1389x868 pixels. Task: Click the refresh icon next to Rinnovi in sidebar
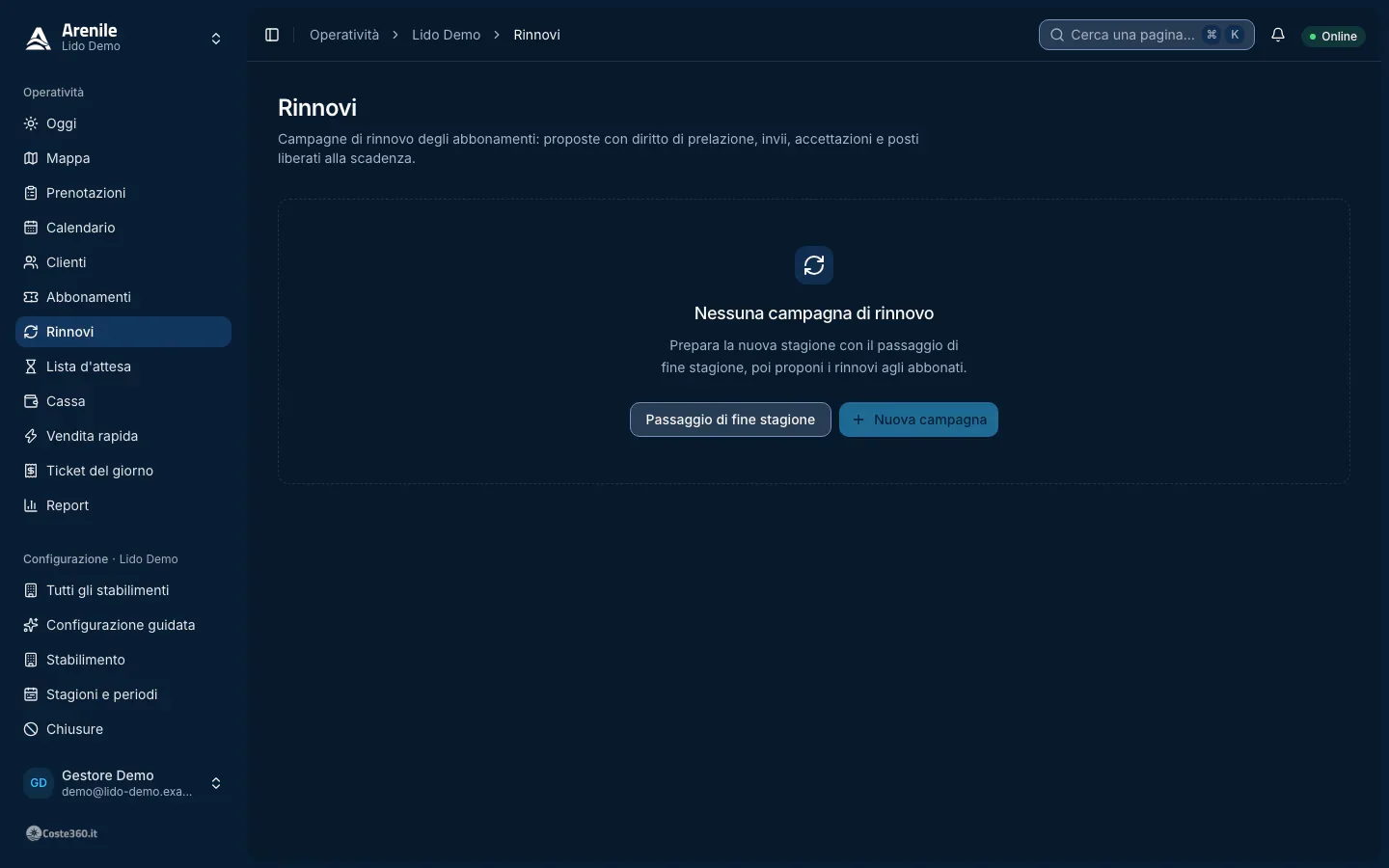point(31,332)
